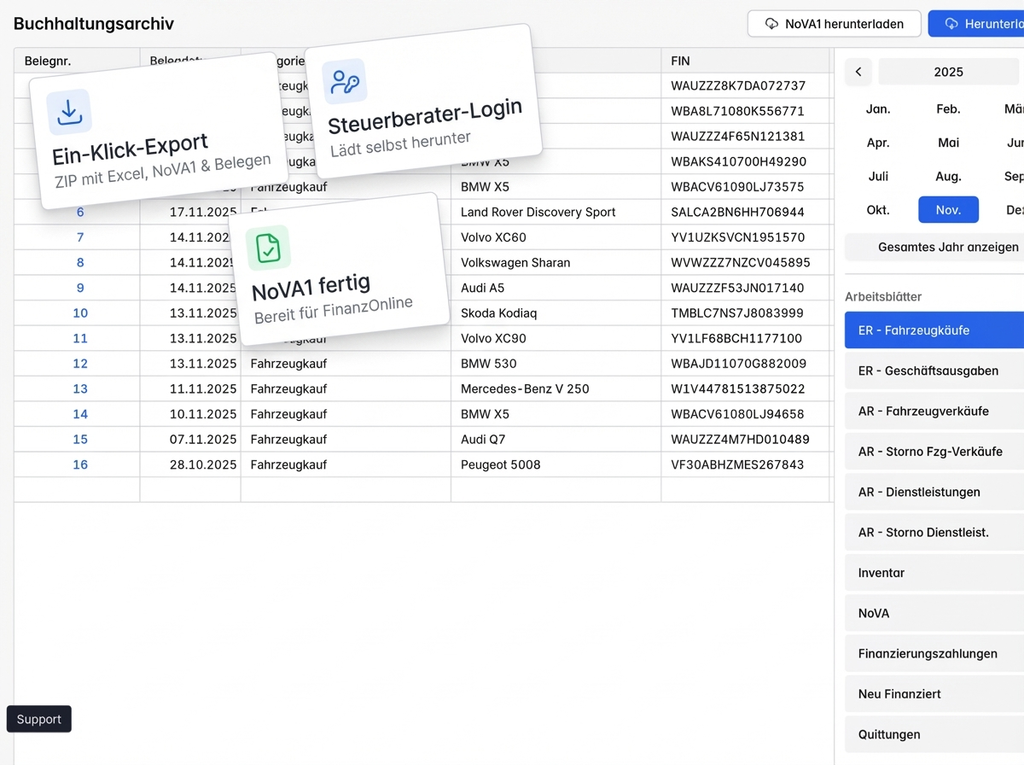Open the Inventar worksheet
The width and height of the screenshot is (1024, 765).
[934, 573]
